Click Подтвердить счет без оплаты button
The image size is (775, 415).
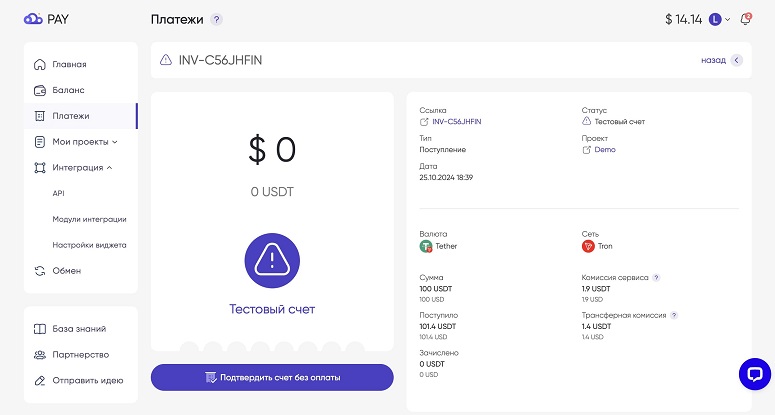coord(272,377)
